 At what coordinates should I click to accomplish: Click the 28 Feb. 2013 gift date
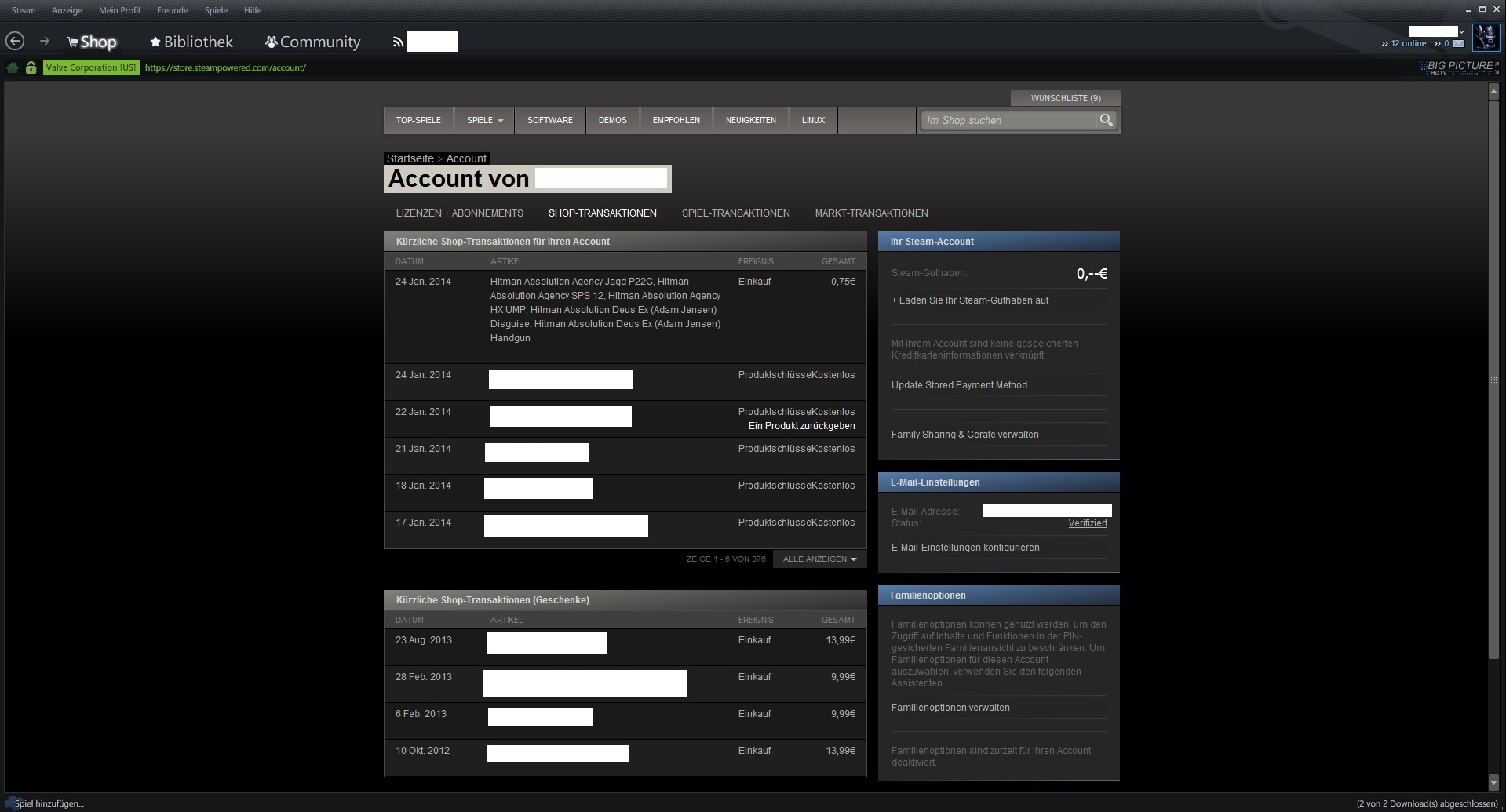(424, 677)
